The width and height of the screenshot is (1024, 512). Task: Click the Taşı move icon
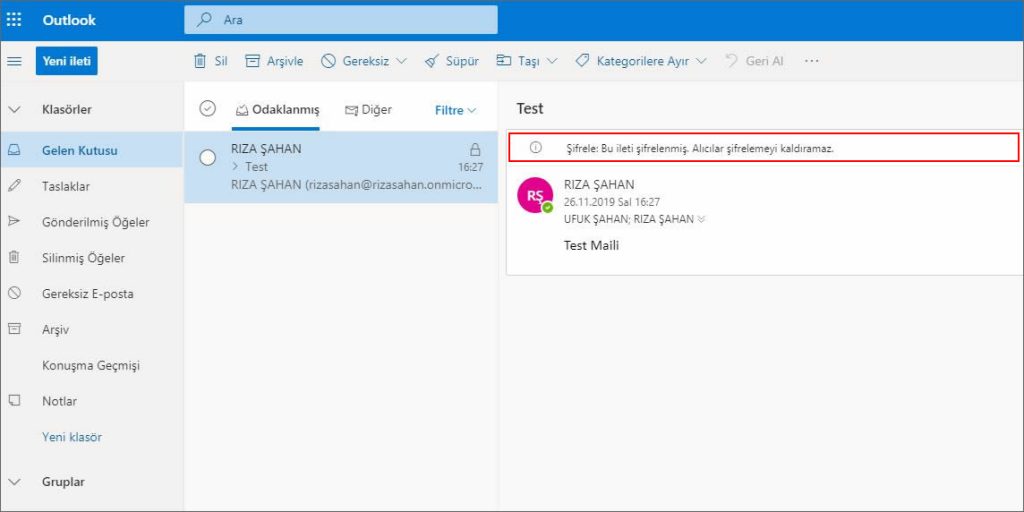point(504,61)
